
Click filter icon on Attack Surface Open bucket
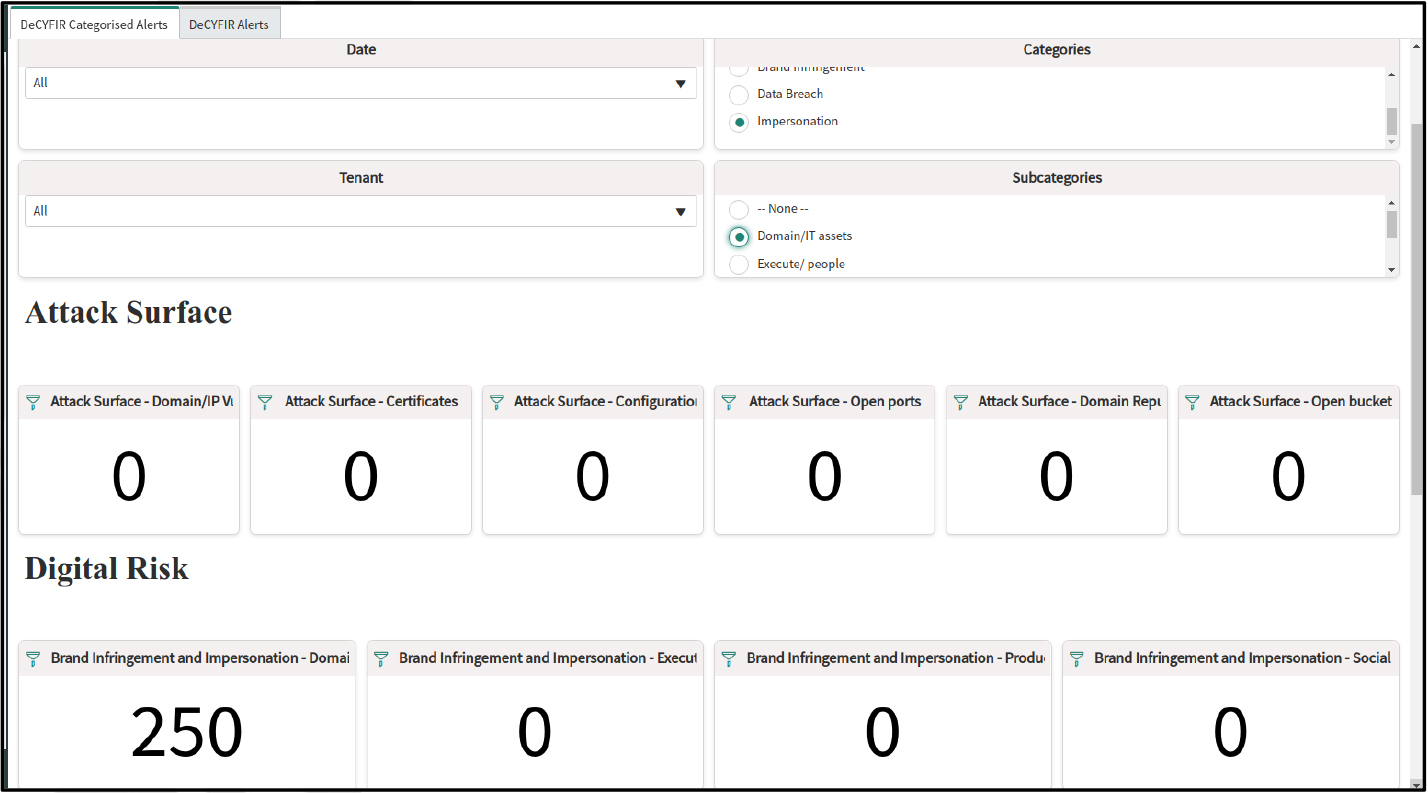1192,402
